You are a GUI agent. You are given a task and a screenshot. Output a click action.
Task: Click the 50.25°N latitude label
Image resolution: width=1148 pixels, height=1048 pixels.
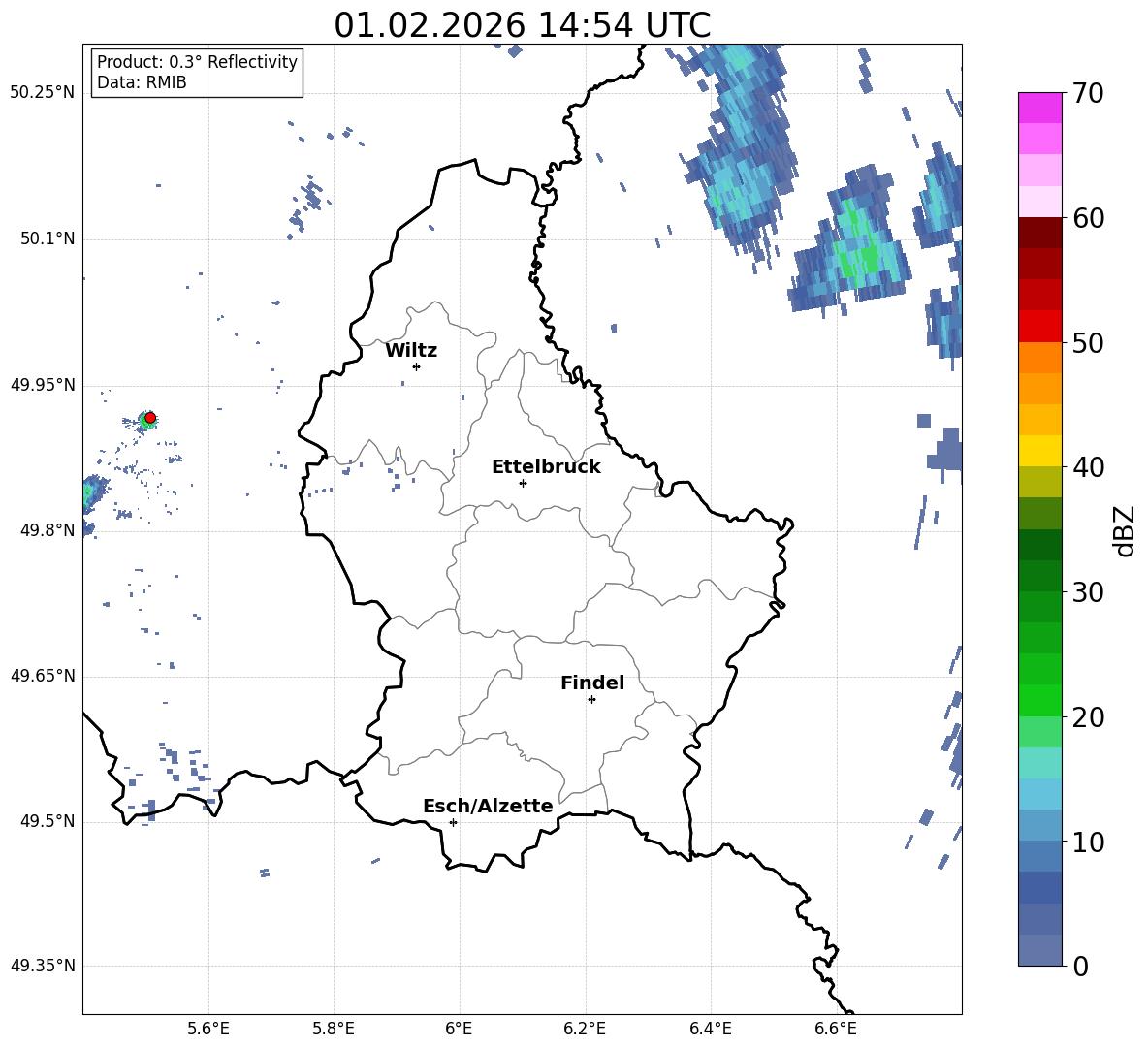[43, 93]
